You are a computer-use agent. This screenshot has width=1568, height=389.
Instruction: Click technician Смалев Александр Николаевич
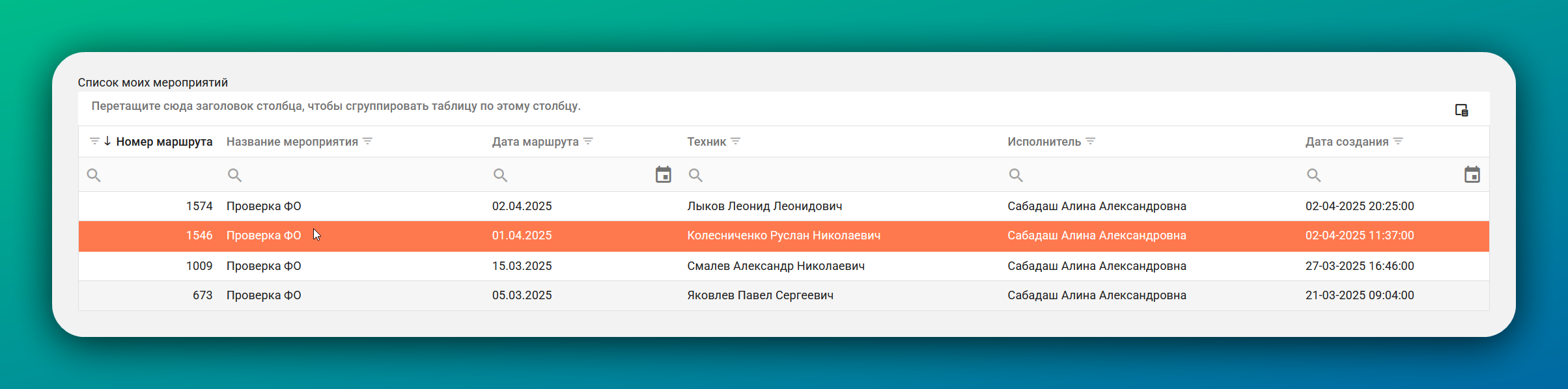coord(776,266)
